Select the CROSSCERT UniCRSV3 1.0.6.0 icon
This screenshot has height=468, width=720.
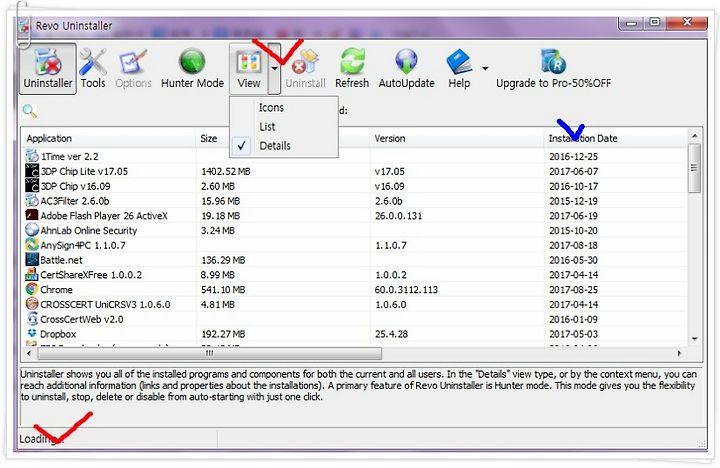pyautogui.click(x=32, y=304)
